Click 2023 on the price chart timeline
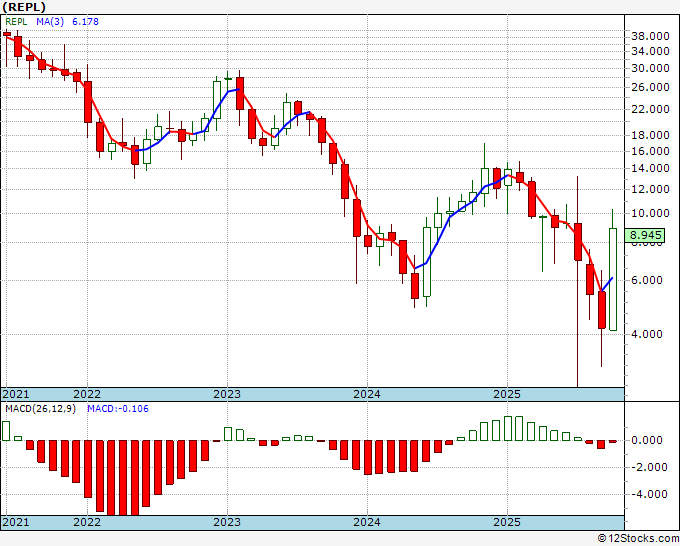 [x=227, y=394]
